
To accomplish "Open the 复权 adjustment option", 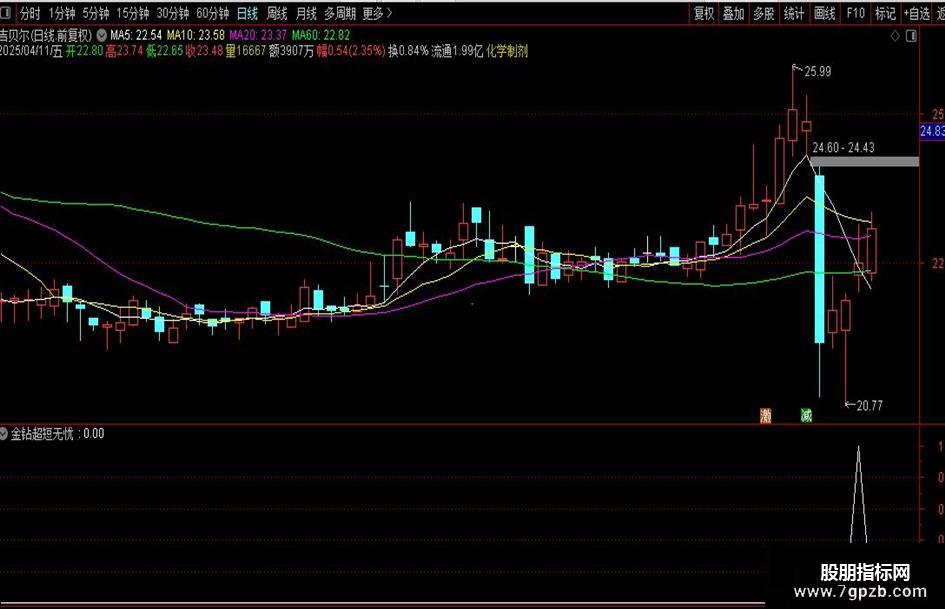I will 704,13.
